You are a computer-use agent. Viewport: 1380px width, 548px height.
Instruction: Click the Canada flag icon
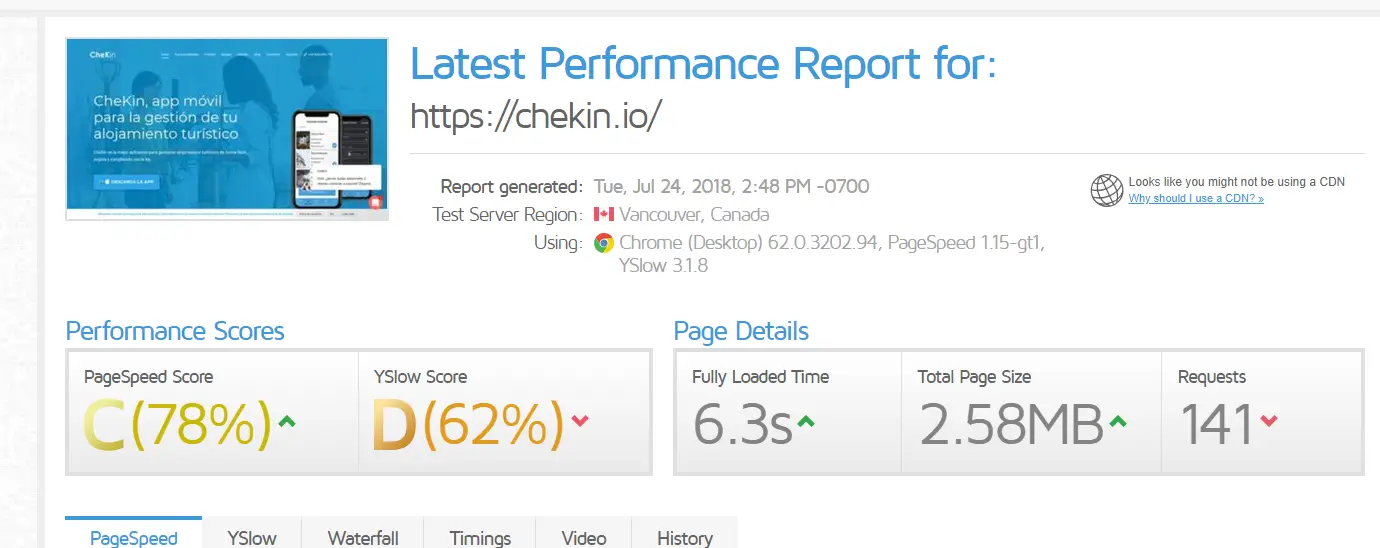click(603, 214)
